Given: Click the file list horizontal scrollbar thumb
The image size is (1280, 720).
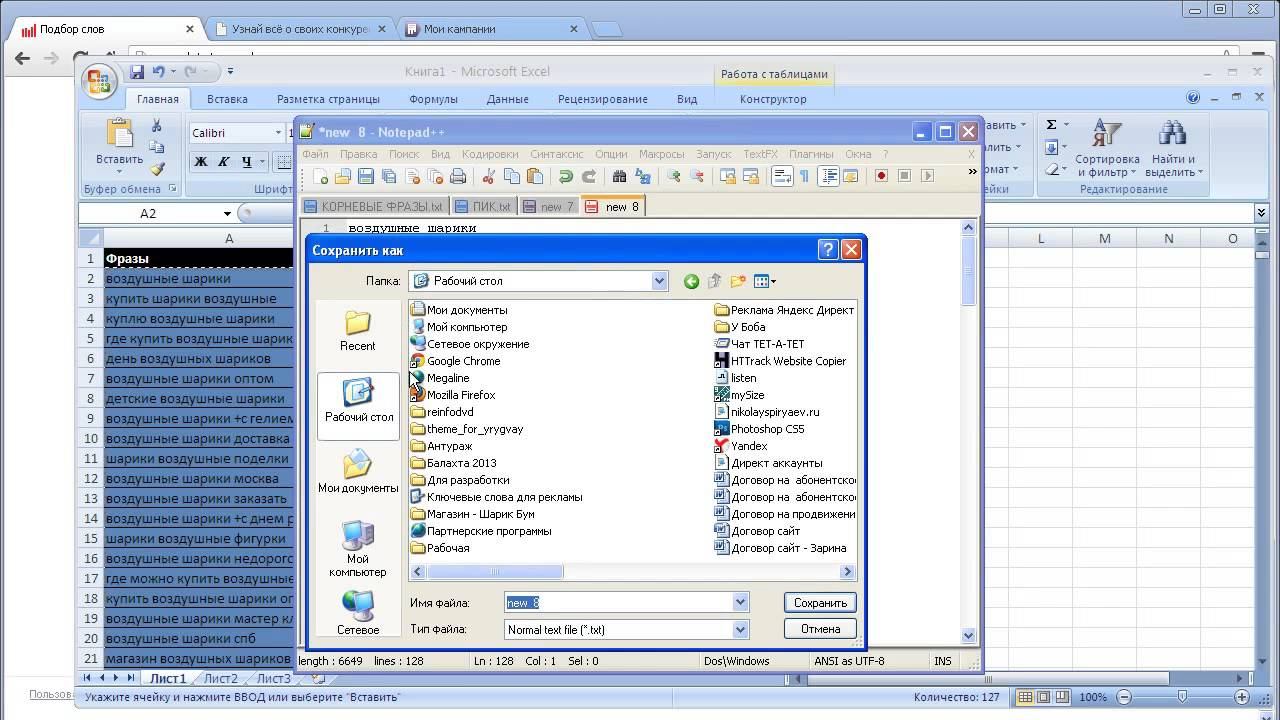Looking at the screenshot, I should pyautogui.click(x=494, y=572).
